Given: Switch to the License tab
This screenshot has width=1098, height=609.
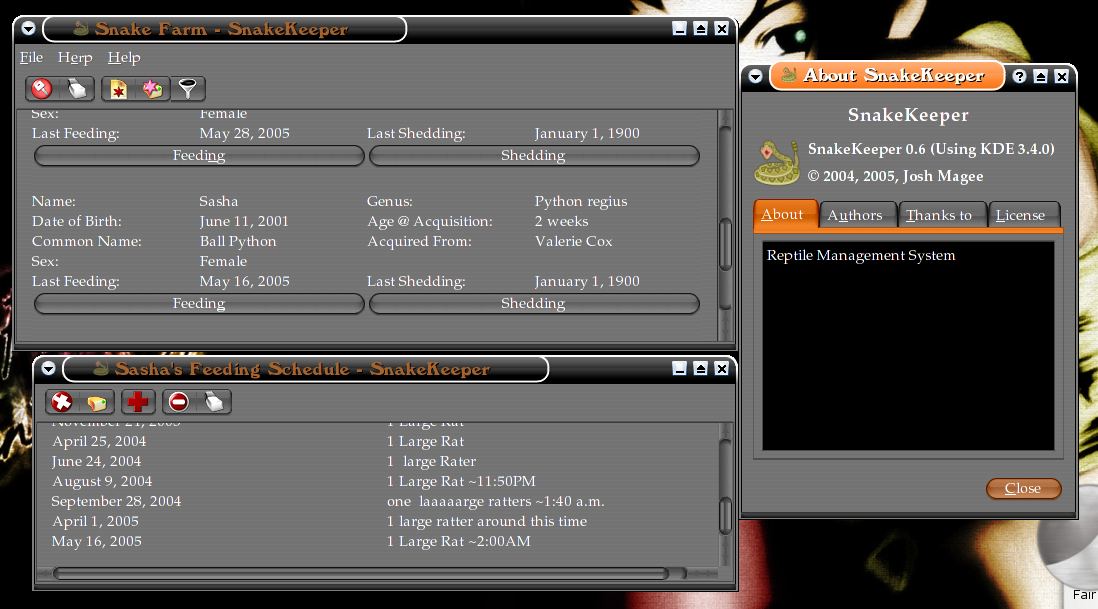Looking at the screenshot, I should coord(1022,215).
